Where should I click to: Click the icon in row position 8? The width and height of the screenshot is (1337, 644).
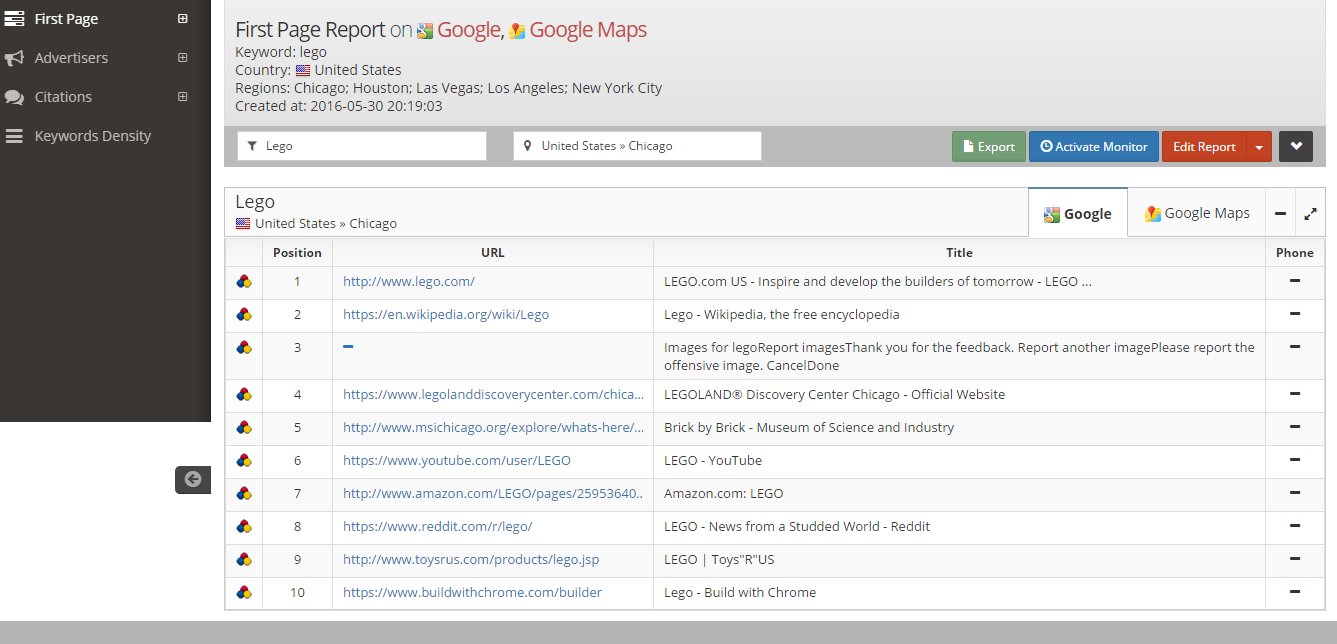[x=244, y=526]
